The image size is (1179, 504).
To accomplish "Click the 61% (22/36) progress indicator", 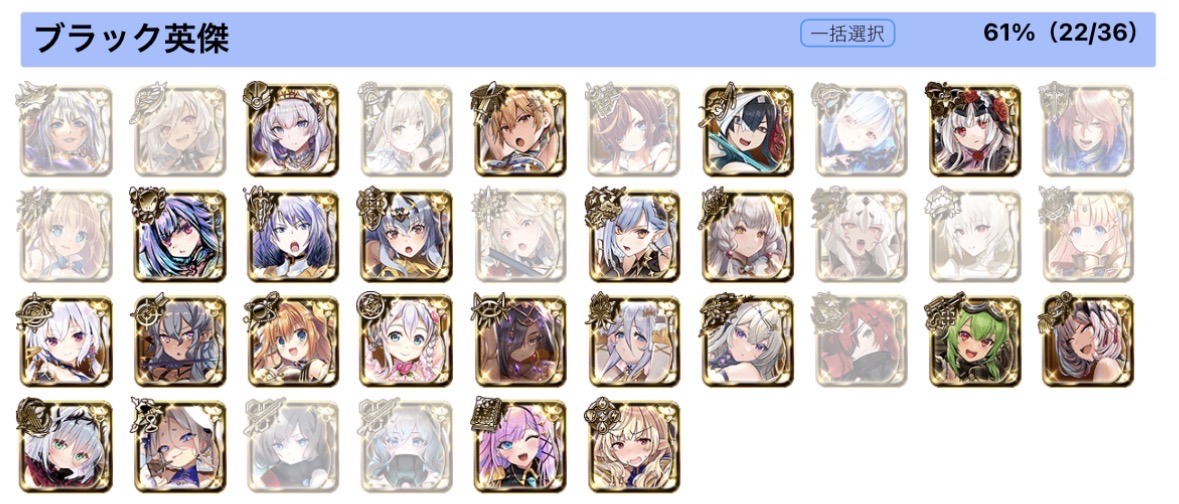I will coord(1059,33).
